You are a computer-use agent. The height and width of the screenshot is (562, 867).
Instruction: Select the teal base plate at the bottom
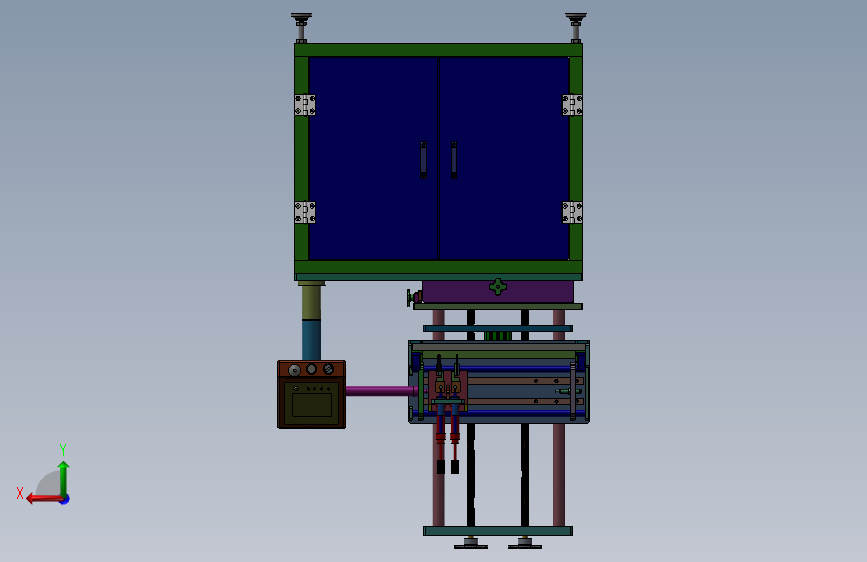[x=498, y=531]
